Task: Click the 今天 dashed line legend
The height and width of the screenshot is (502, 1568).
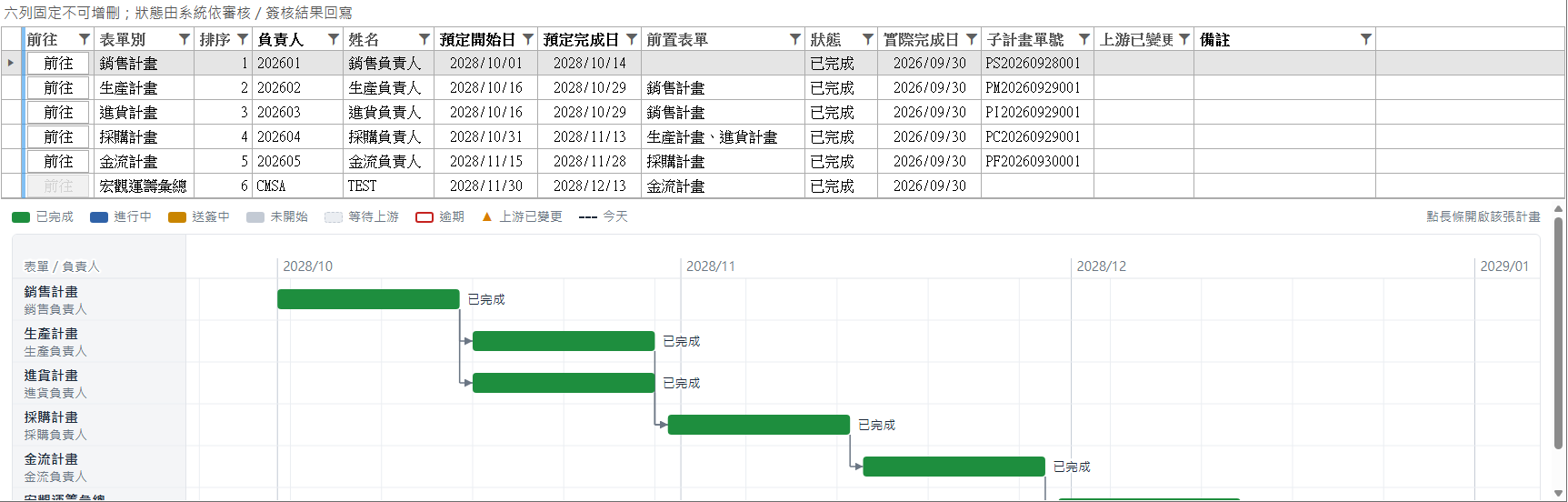Action: pyautogui.click(x=588, y=217)
